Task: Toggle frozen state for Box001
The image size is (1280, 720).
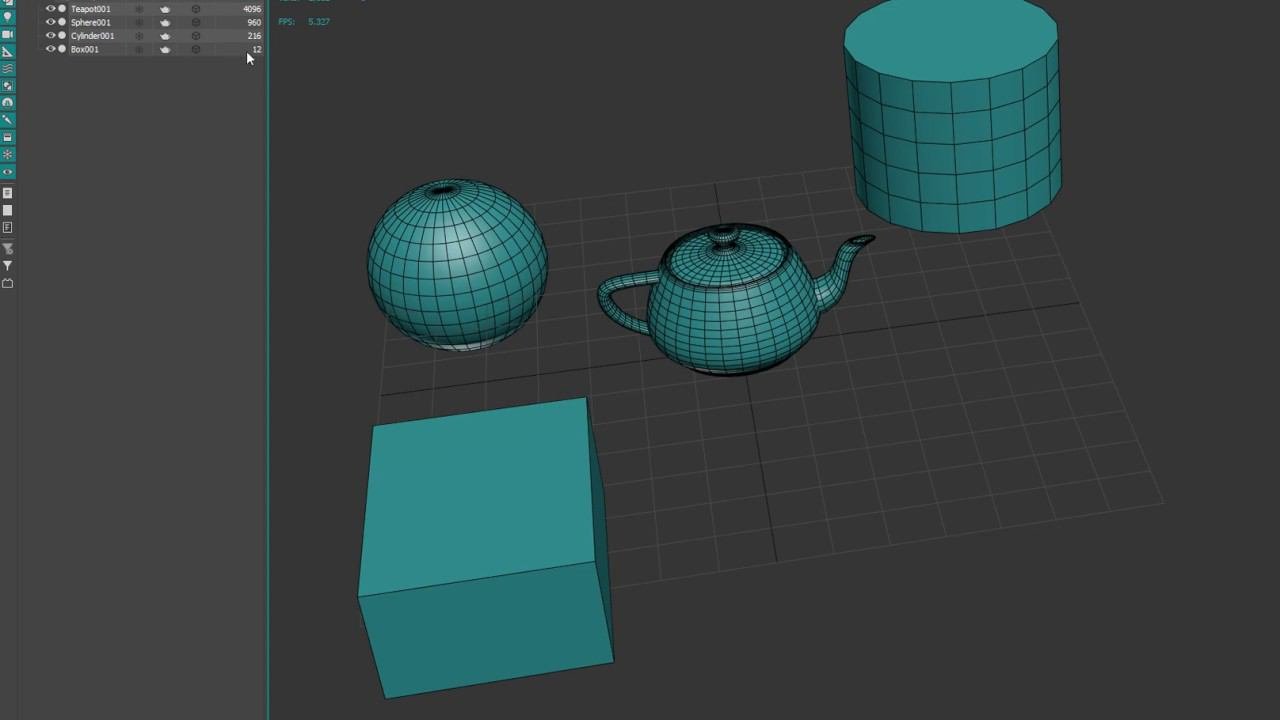Action: click(139, 49)
